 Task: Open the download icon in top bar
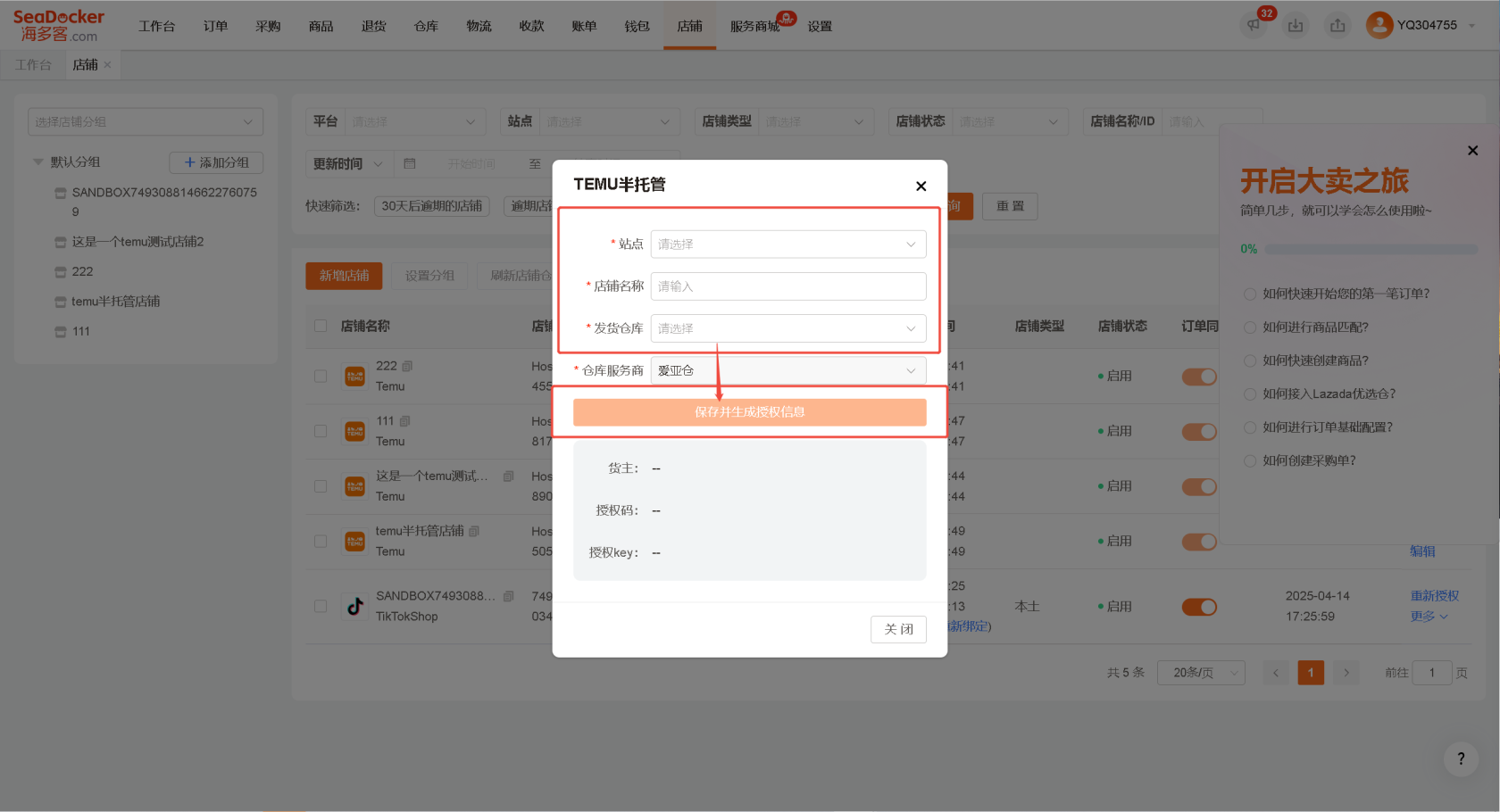point(1296,25)
